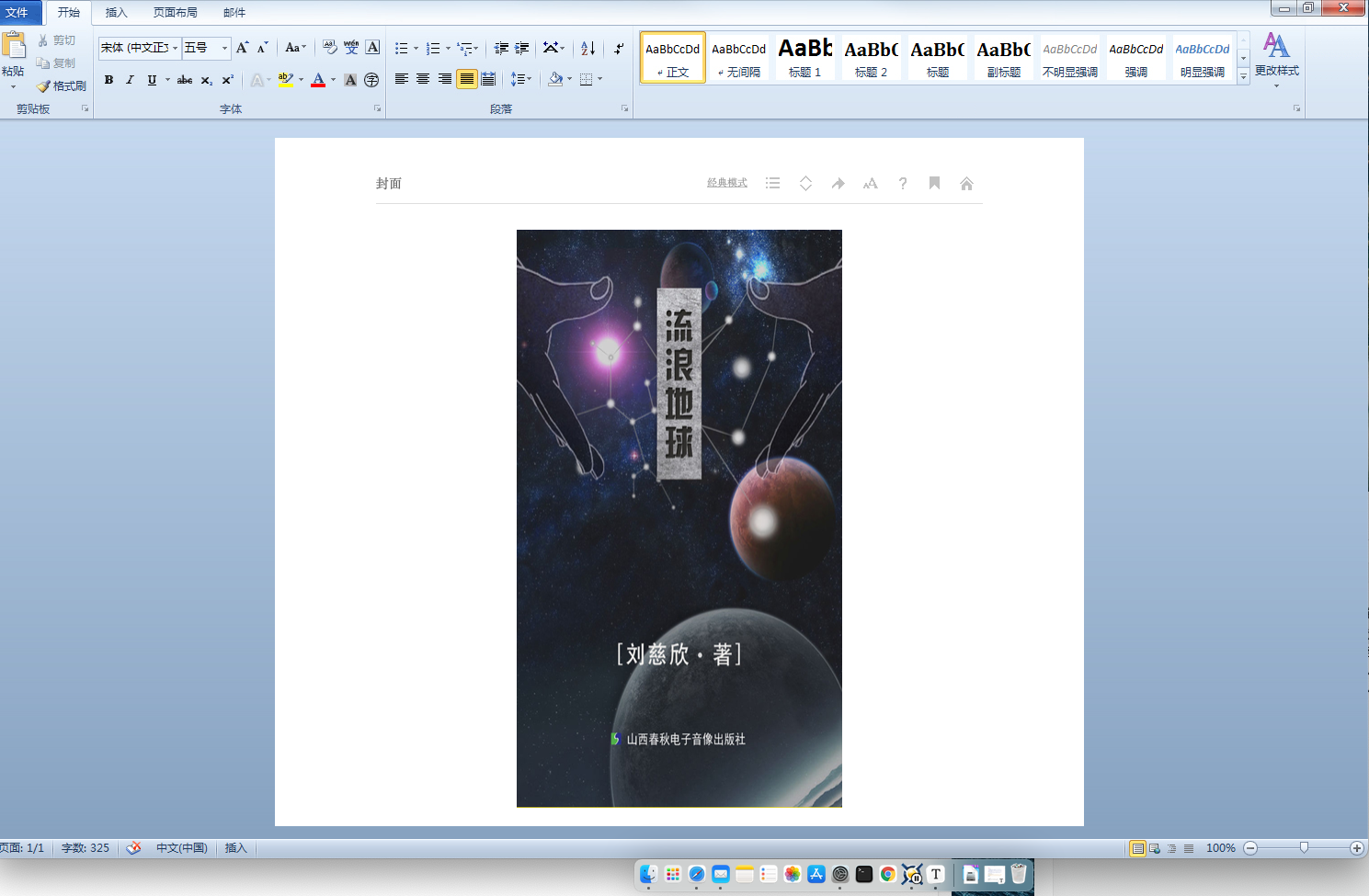
Task: Click the share arrow icon in reader header
Action: coord(838,183)
